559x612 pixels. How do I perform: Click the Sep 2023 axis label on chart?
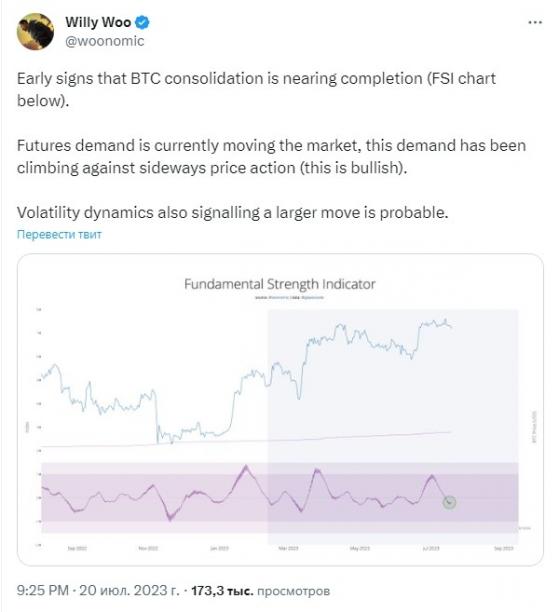pos(504,548)
